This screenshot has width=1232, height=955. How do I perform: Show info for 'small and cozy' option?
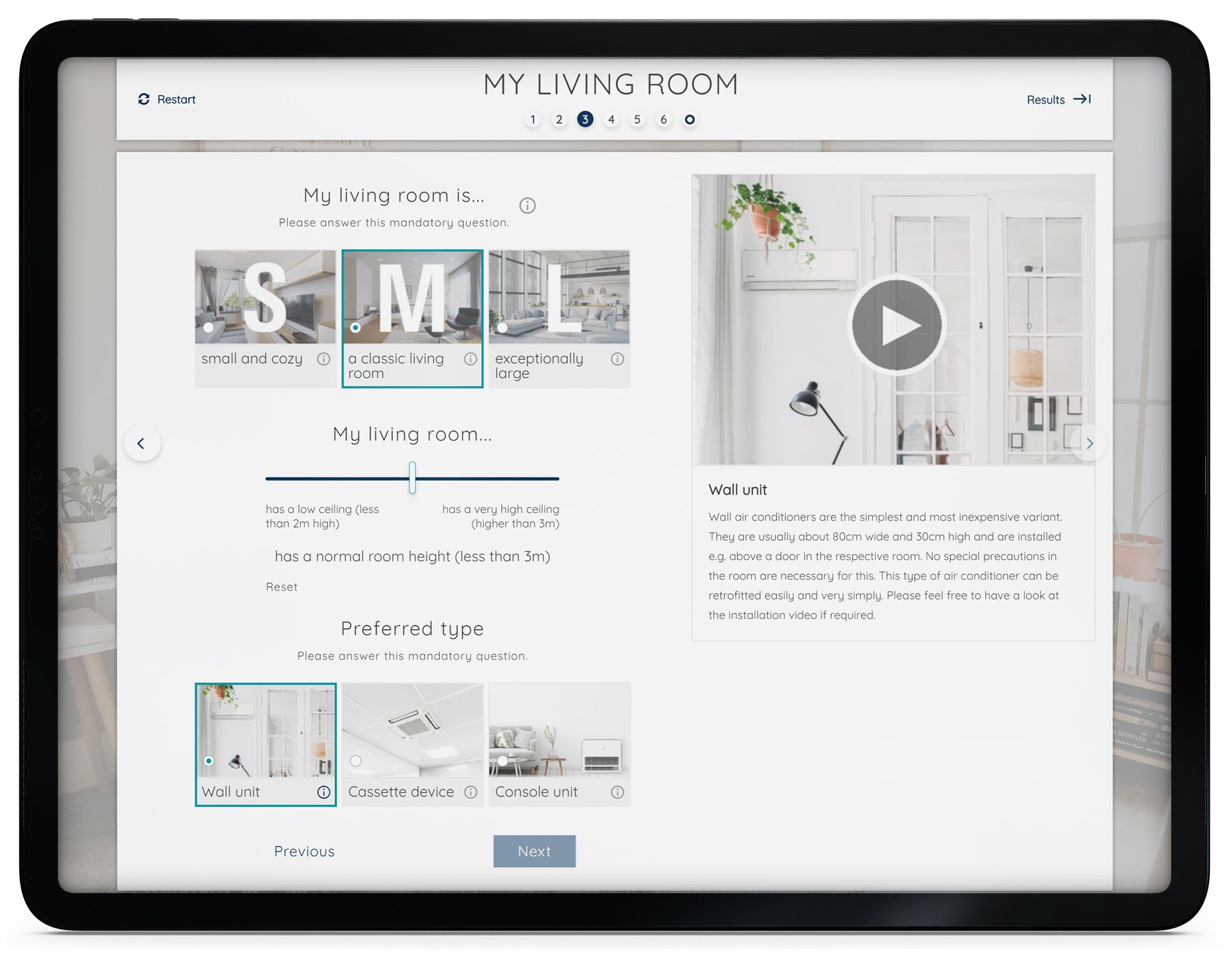(x=323, y=359)
